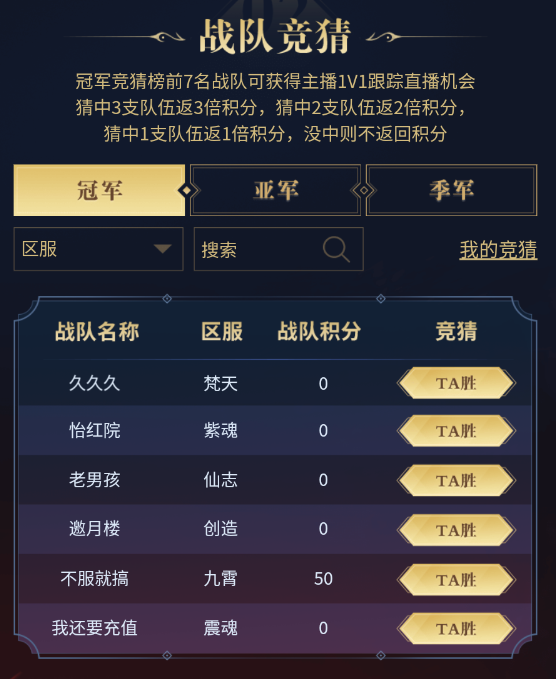Select the 冠军 tab
This screenshot has width=556, height=679.
[99, 190]
